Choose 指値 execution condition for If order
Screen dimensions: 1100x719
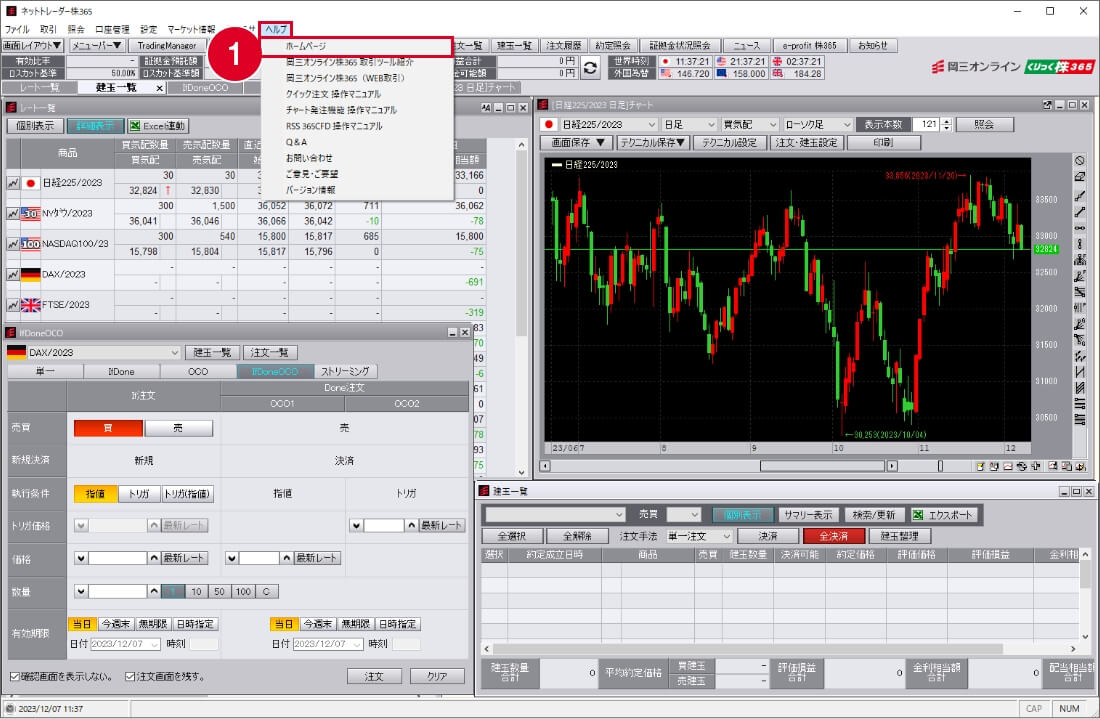pyautogui.click(x=95, y=494)
